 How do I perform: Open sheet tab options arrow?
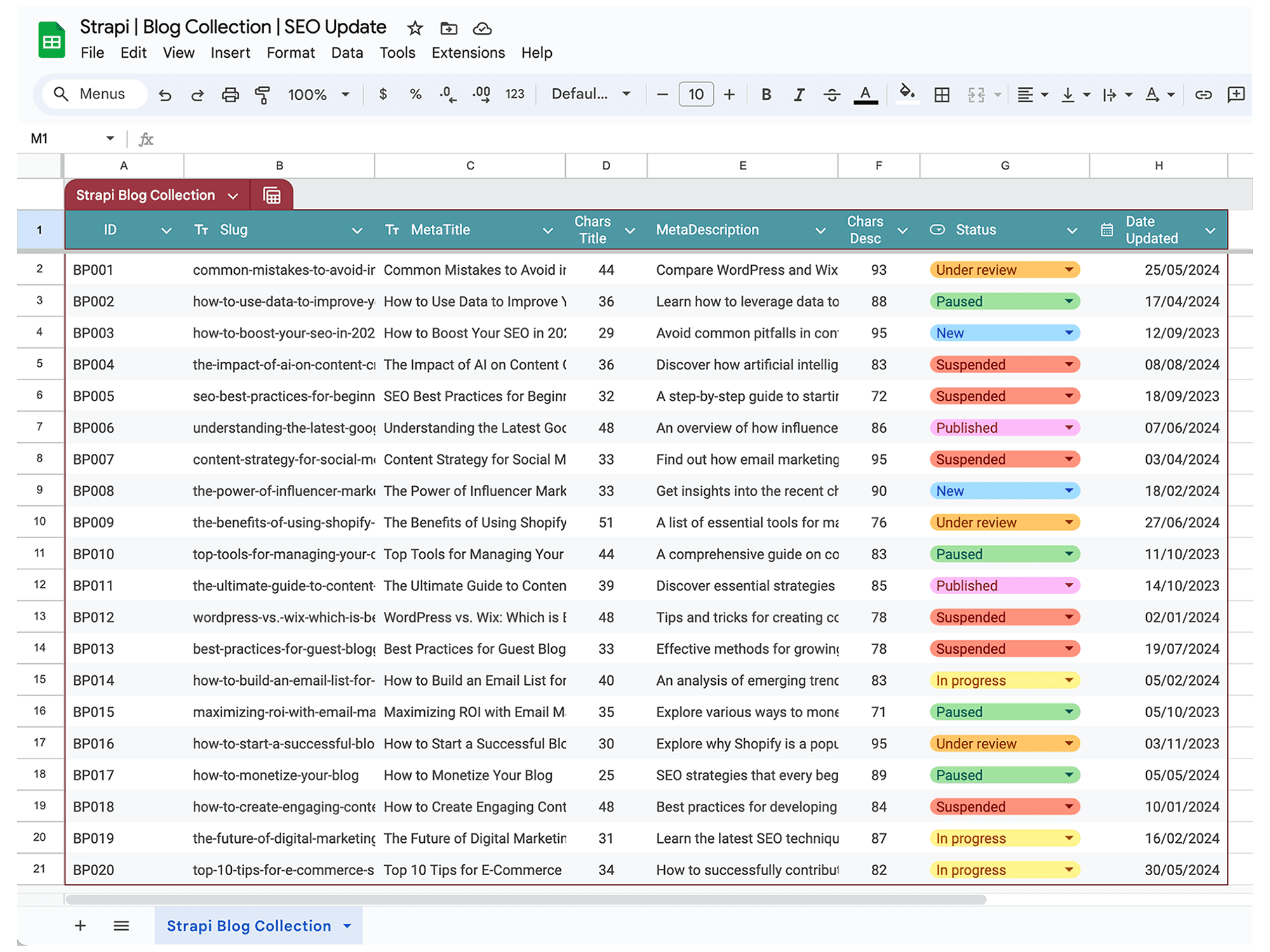(347, 926)
